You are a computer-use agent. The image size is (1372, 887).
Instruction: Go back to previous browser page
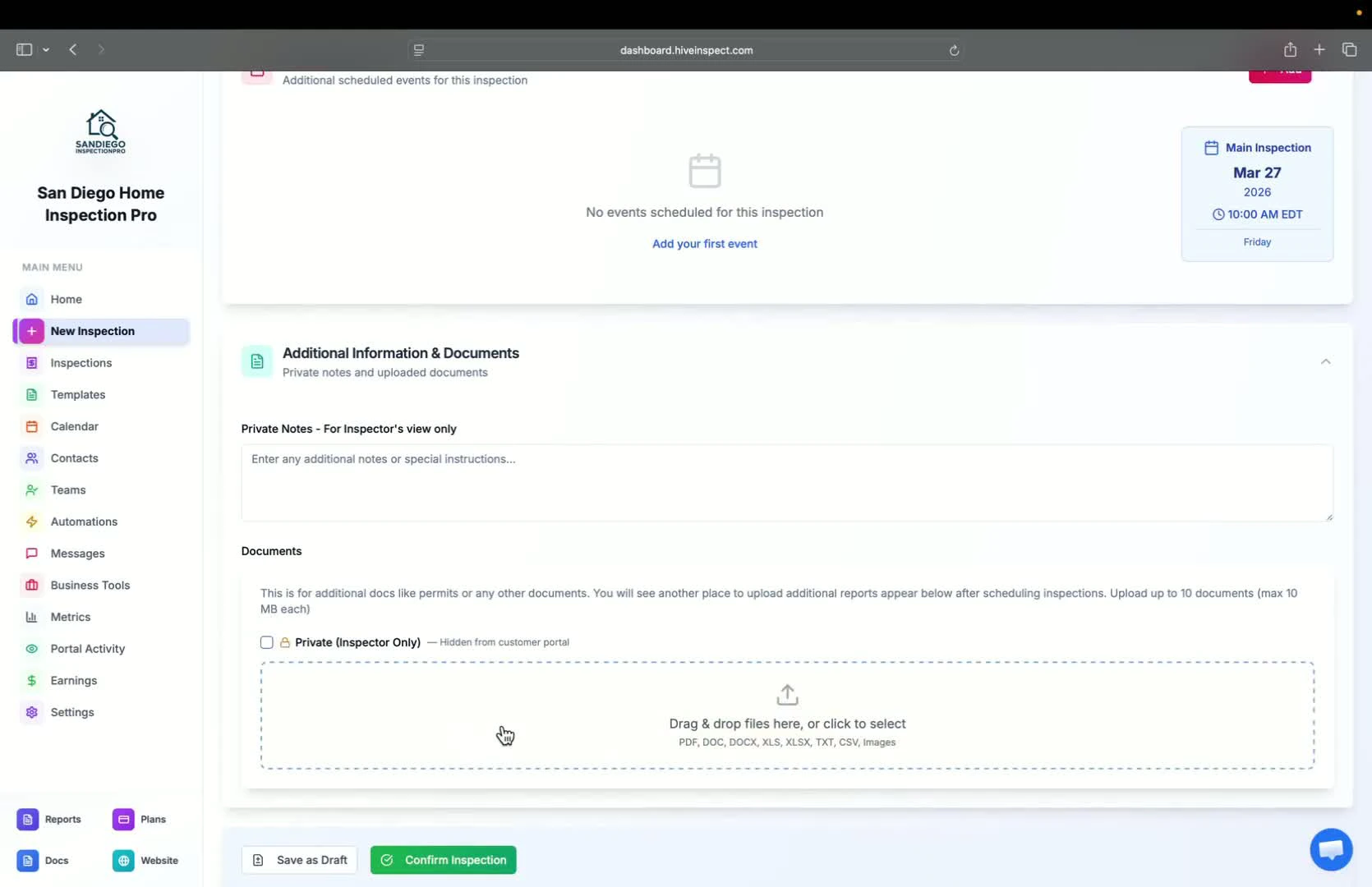(x=73, y=50)
